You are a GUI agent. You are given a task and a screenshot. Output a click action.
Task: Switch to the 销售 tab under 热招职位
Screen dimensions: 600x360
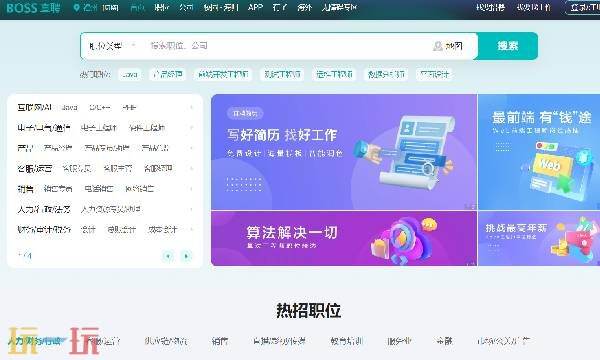click(220, 341)
